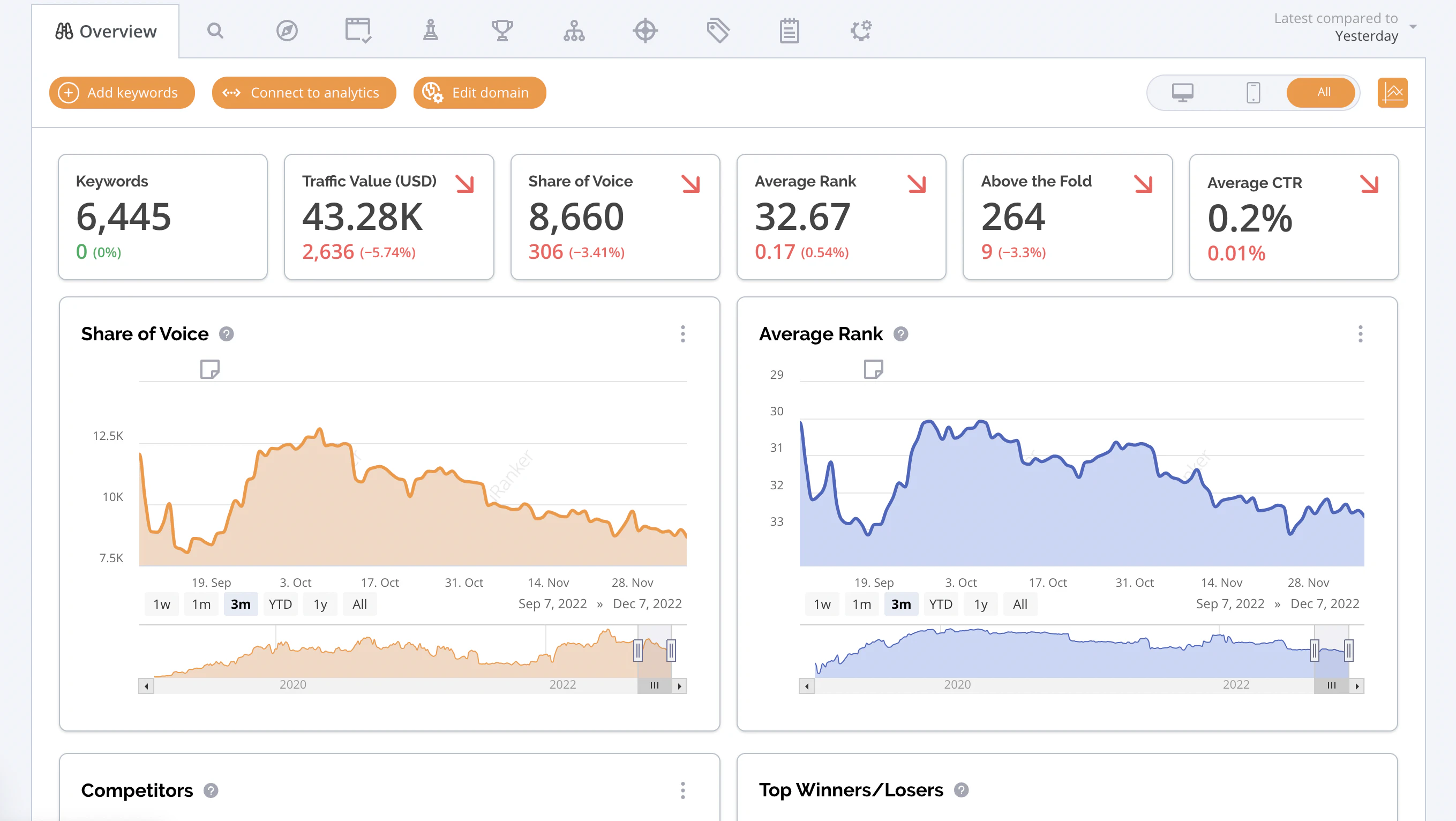Filter results by mobile devices
The height and width of the screenshot is (821, 1456).
(x=1253, y=92)
